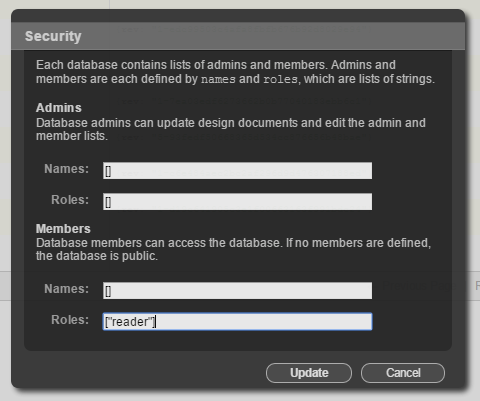Select the Names label under Members
Viewport: 480px width, 401px height.
(x=67, y=289)
